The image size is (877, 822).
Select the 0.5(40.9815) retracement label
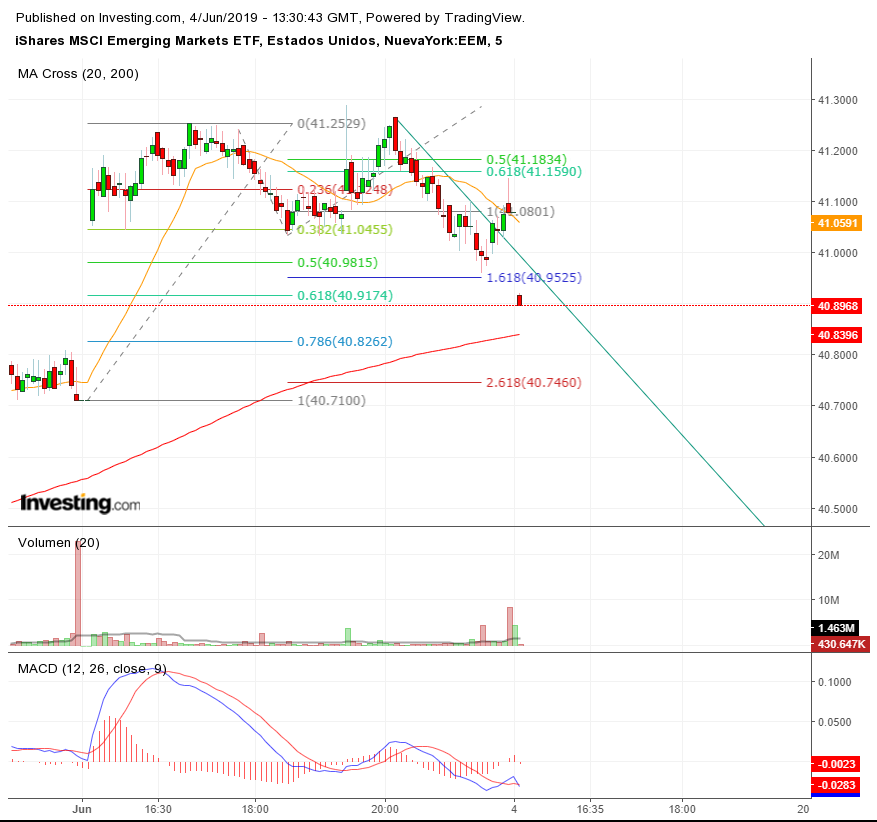(x=337, y=262)
